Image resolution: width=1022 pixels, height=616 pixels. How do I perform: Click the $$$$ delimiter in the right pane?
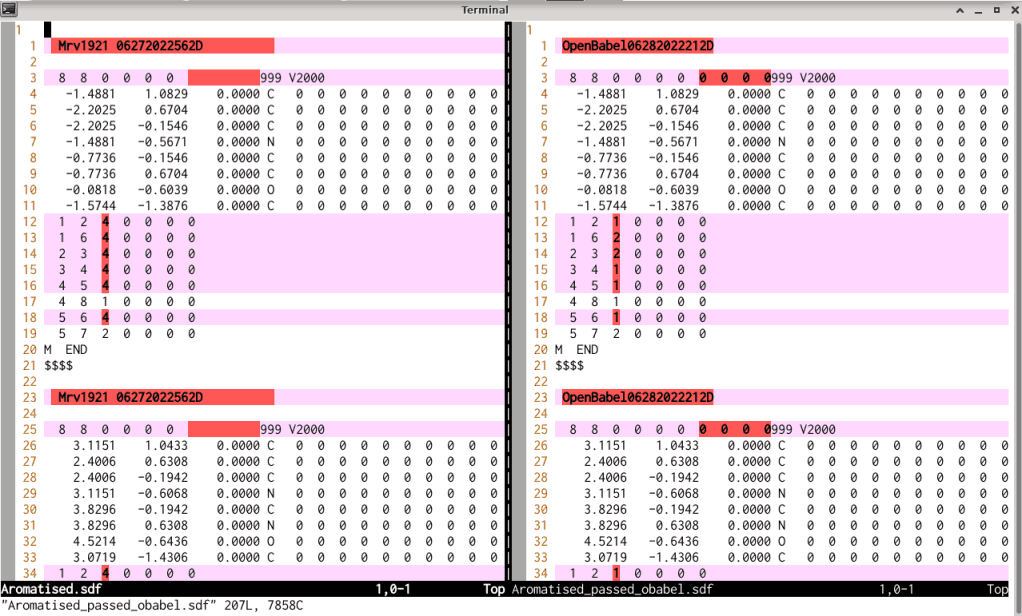tap(572, 366)
